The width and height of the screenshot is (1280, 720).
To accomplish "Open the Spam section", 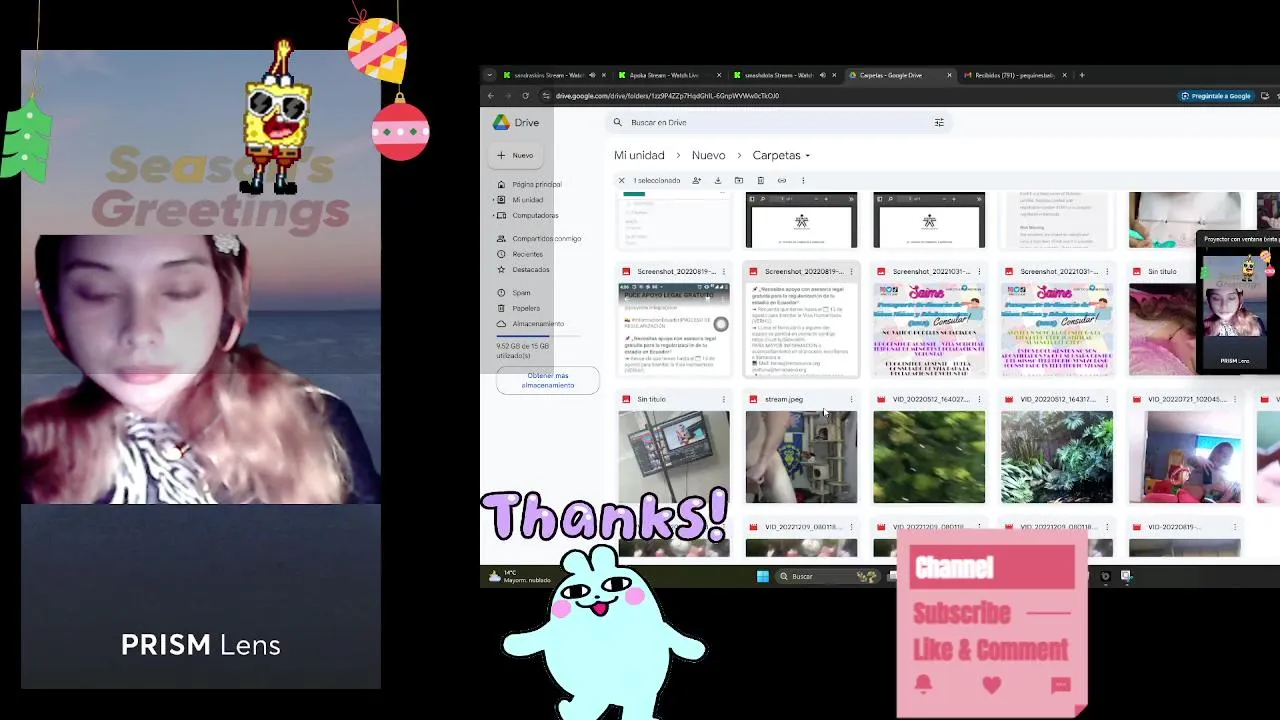I will 521,293.
